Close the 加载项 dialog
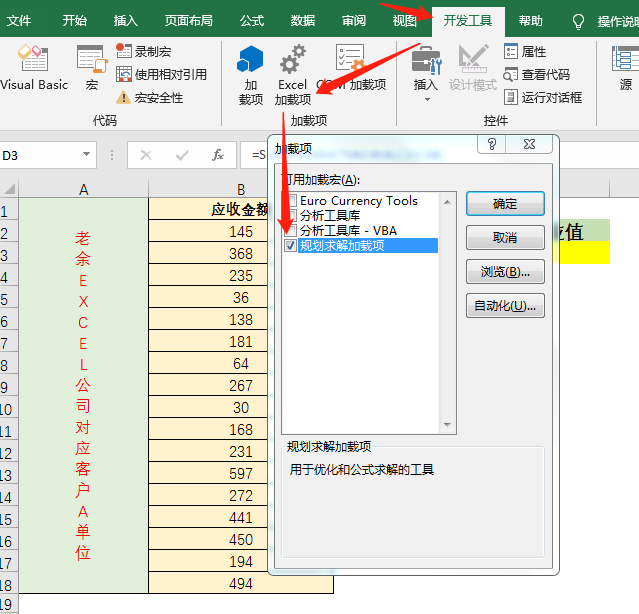 click(x=529, y=144)
